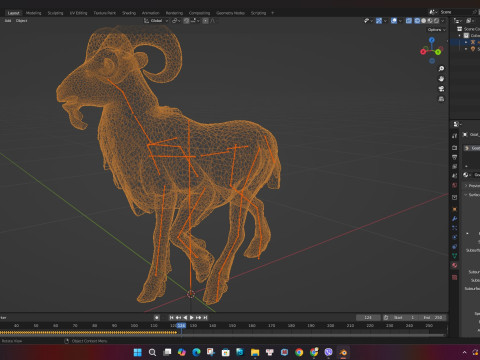The height and width of the screenshot is (360, 480).
Task: Toggle viewport overlays visibility
Action: point(394,21)
